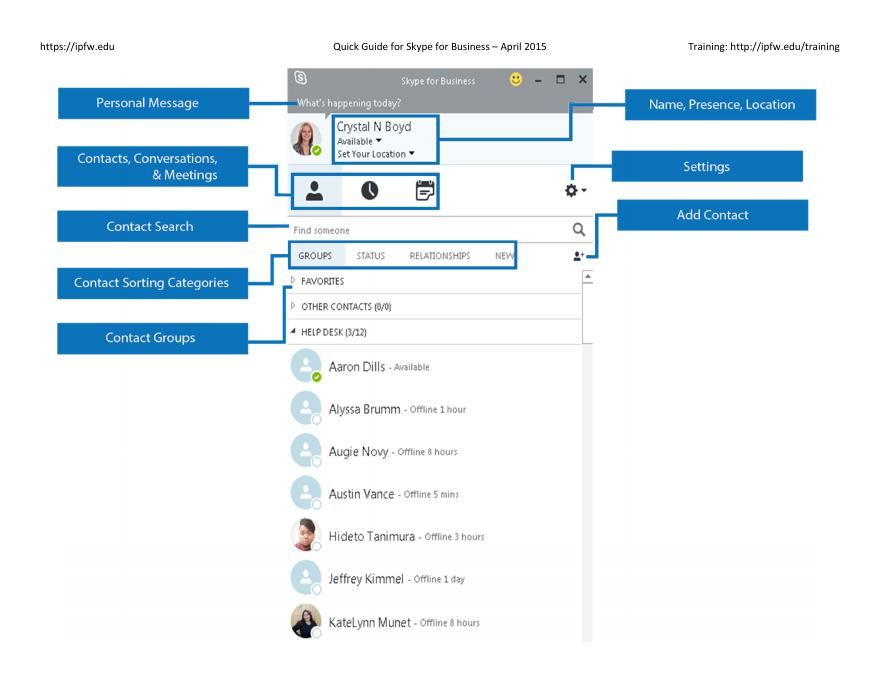Expand the FAVORITES group
Viewport: 880px width, 680px height.
point(293,280)
